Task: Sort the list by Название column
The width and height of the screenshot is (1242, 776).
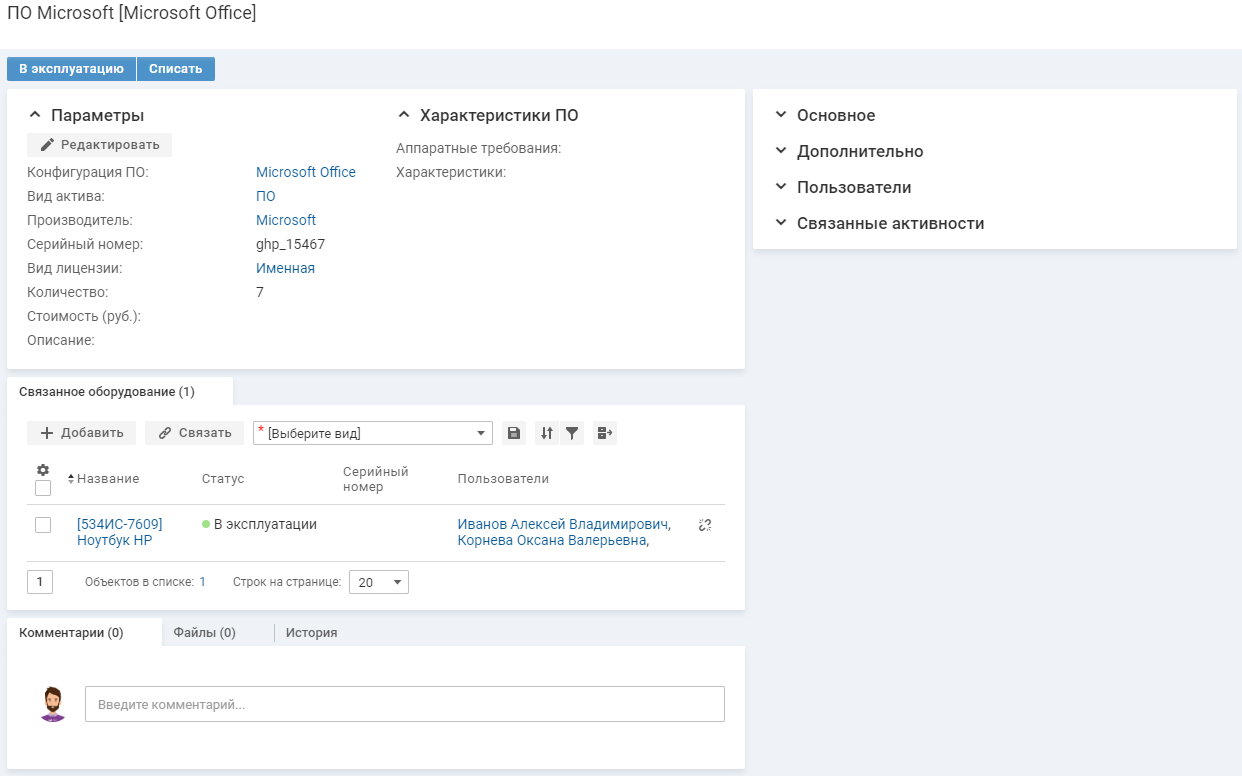Action: pos(107,479)
